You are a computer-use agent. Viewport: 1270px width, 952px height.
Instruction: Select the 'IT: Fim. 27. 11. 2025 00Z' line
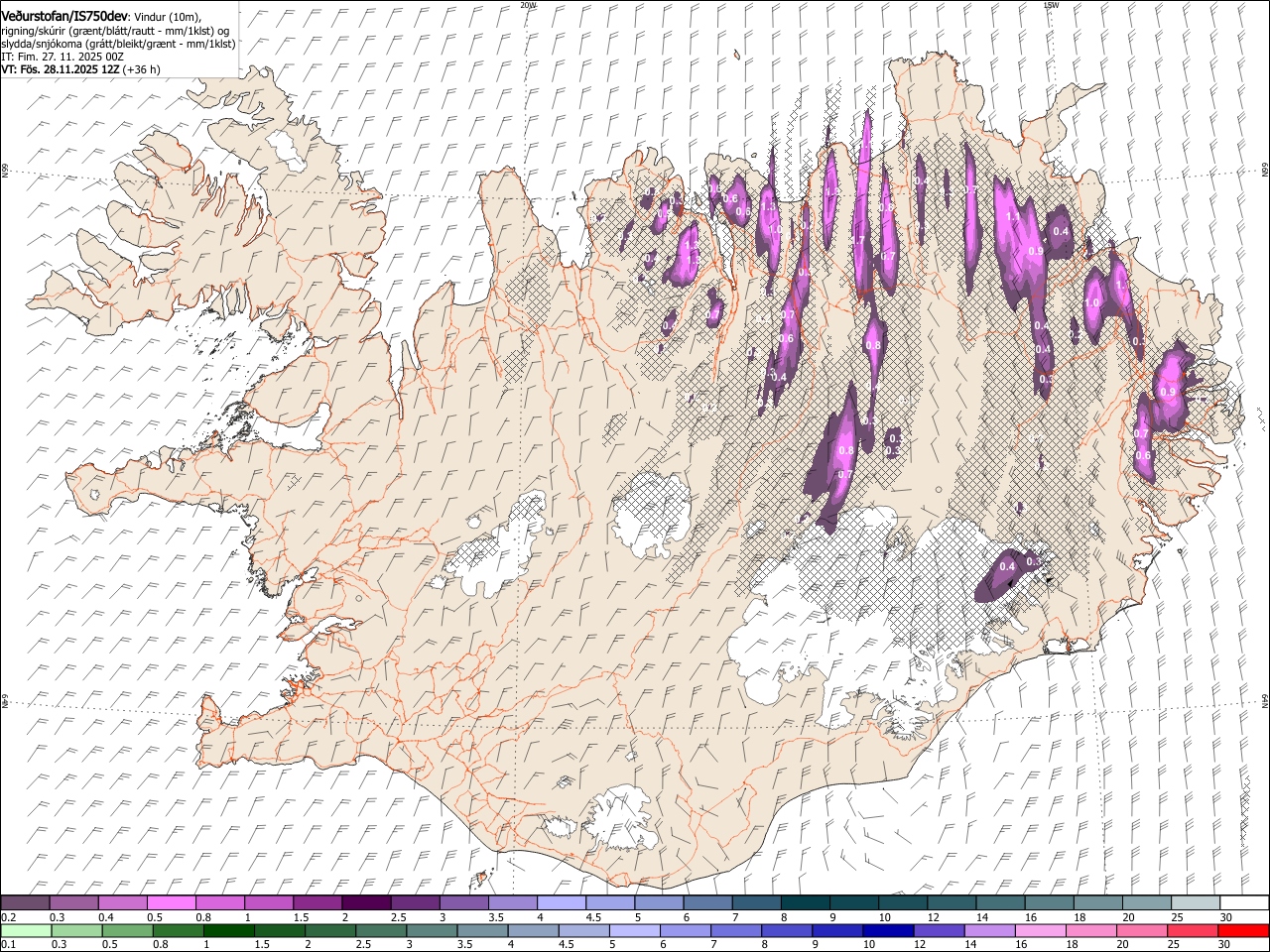coord(63,58)
